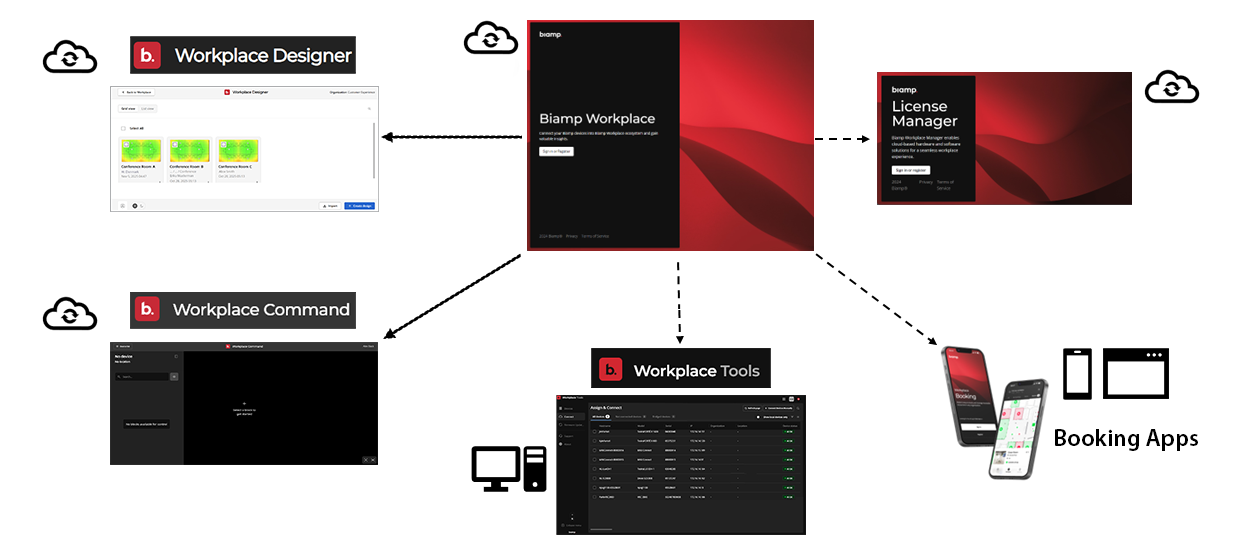This screenshot has height=552, width=1242.
Task: Select the Conference Room C card checkbox
Action: click(223, 144)
